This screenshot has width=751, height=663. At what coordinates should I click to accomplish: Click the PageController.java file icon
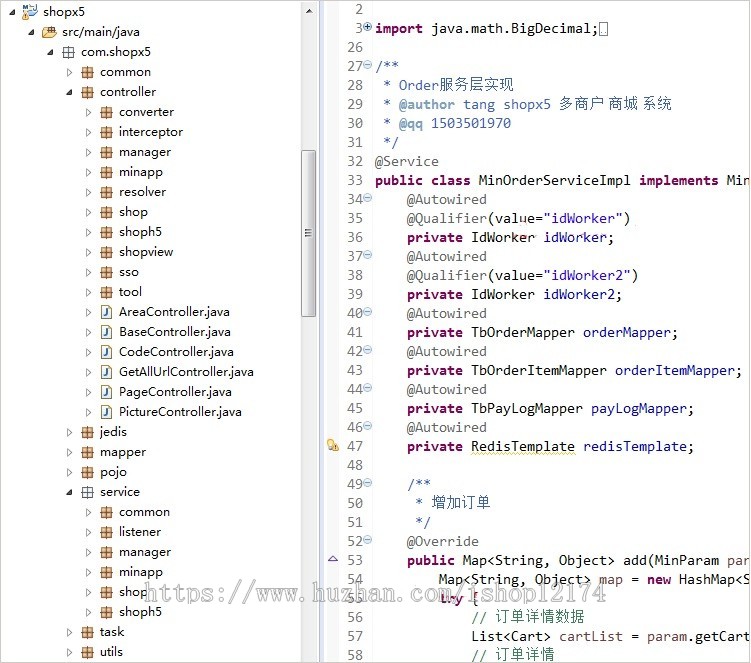(106, 392)
